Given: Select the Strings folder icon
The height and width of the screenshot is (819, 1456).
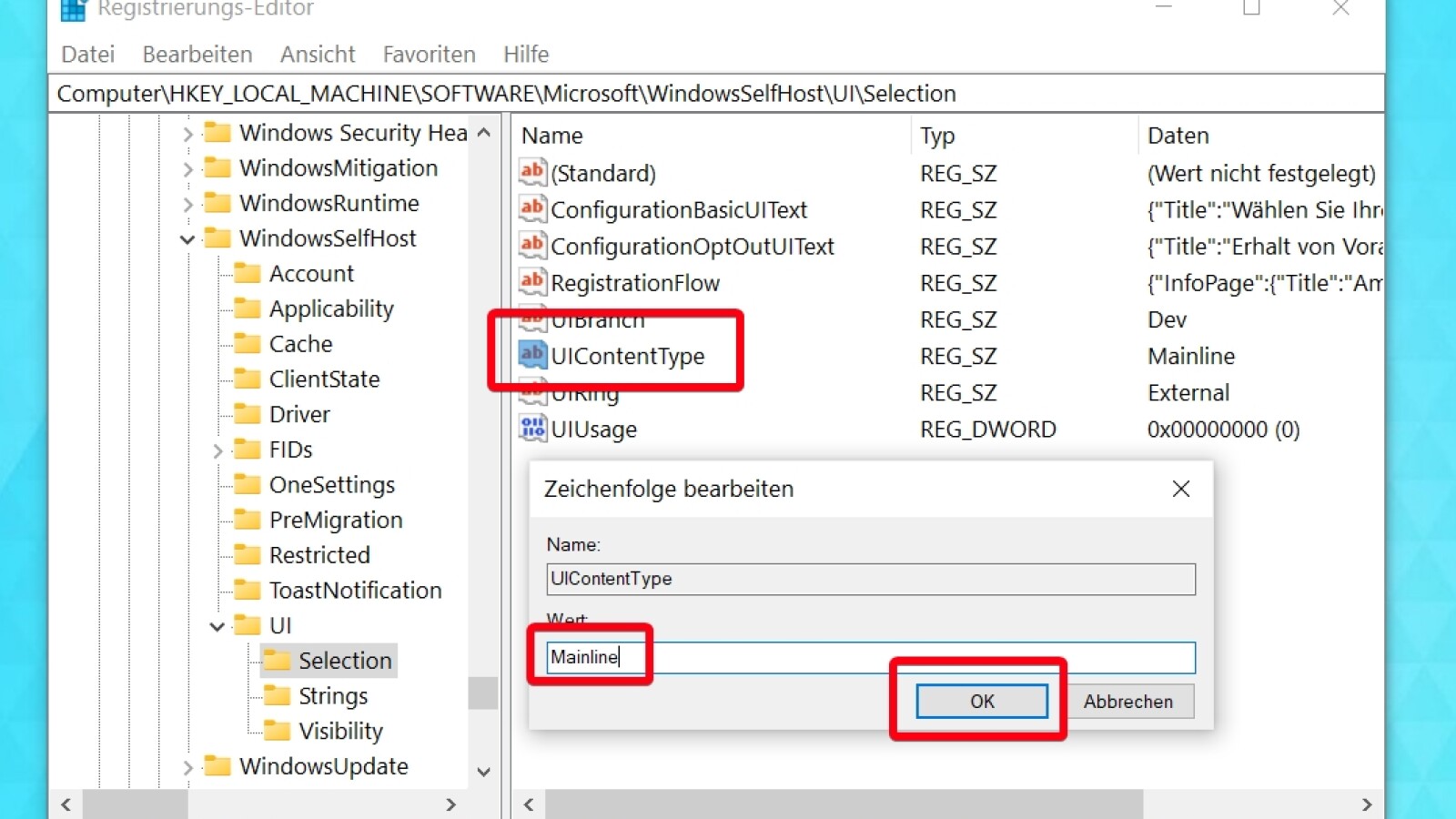Looking at the screenshot, I should (277, 696).
